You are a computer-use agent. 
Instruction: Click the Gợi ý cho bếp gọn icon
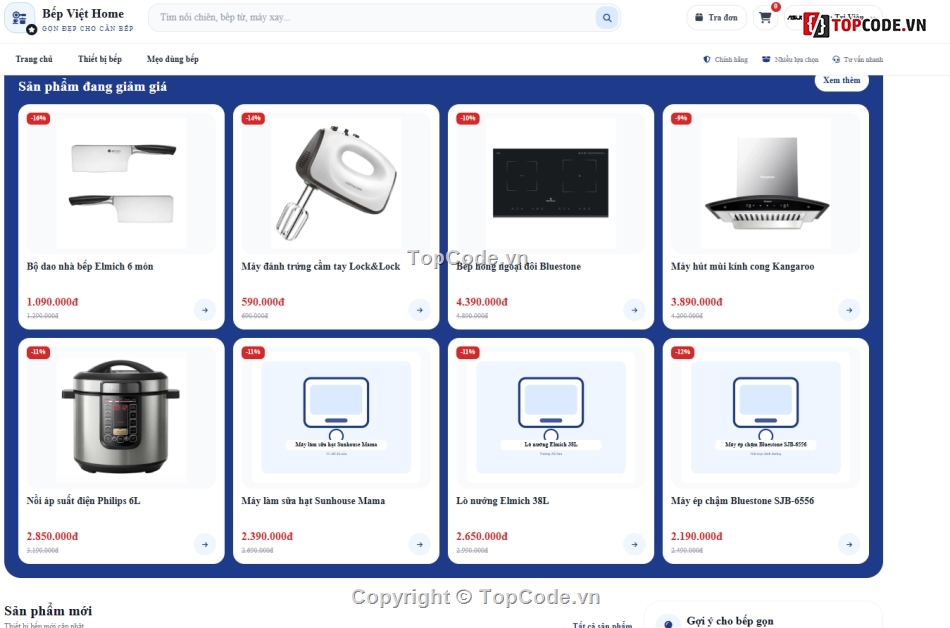(668, 623)
